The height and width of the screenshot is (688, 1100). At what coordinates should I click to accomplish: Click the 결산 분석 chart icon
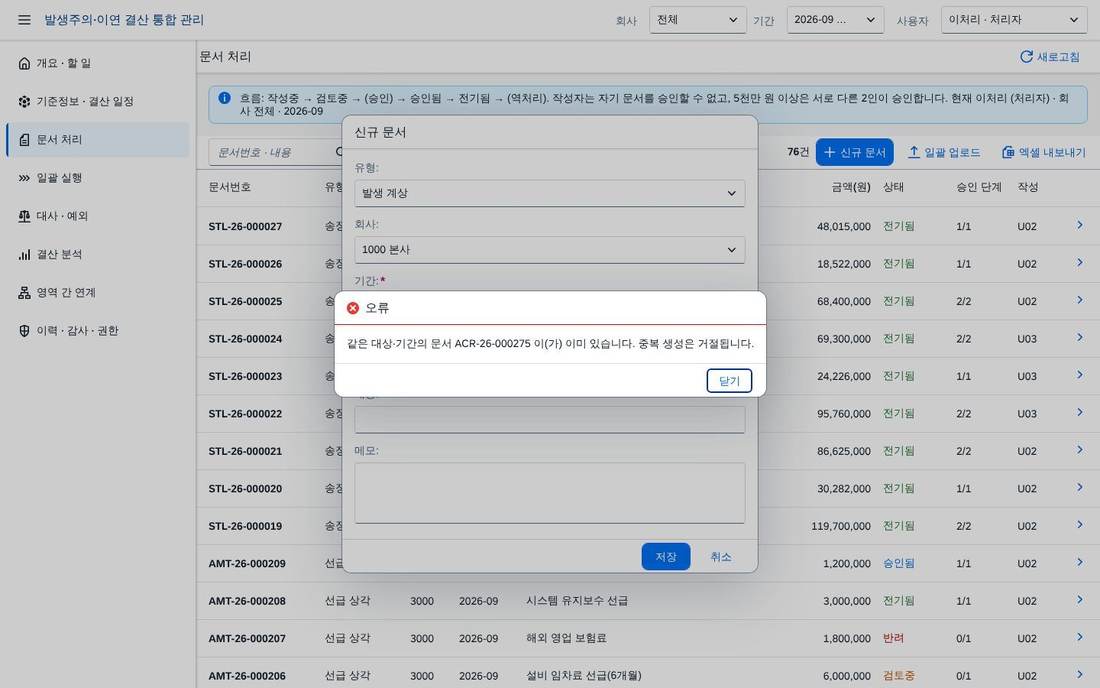coord(25,255)
